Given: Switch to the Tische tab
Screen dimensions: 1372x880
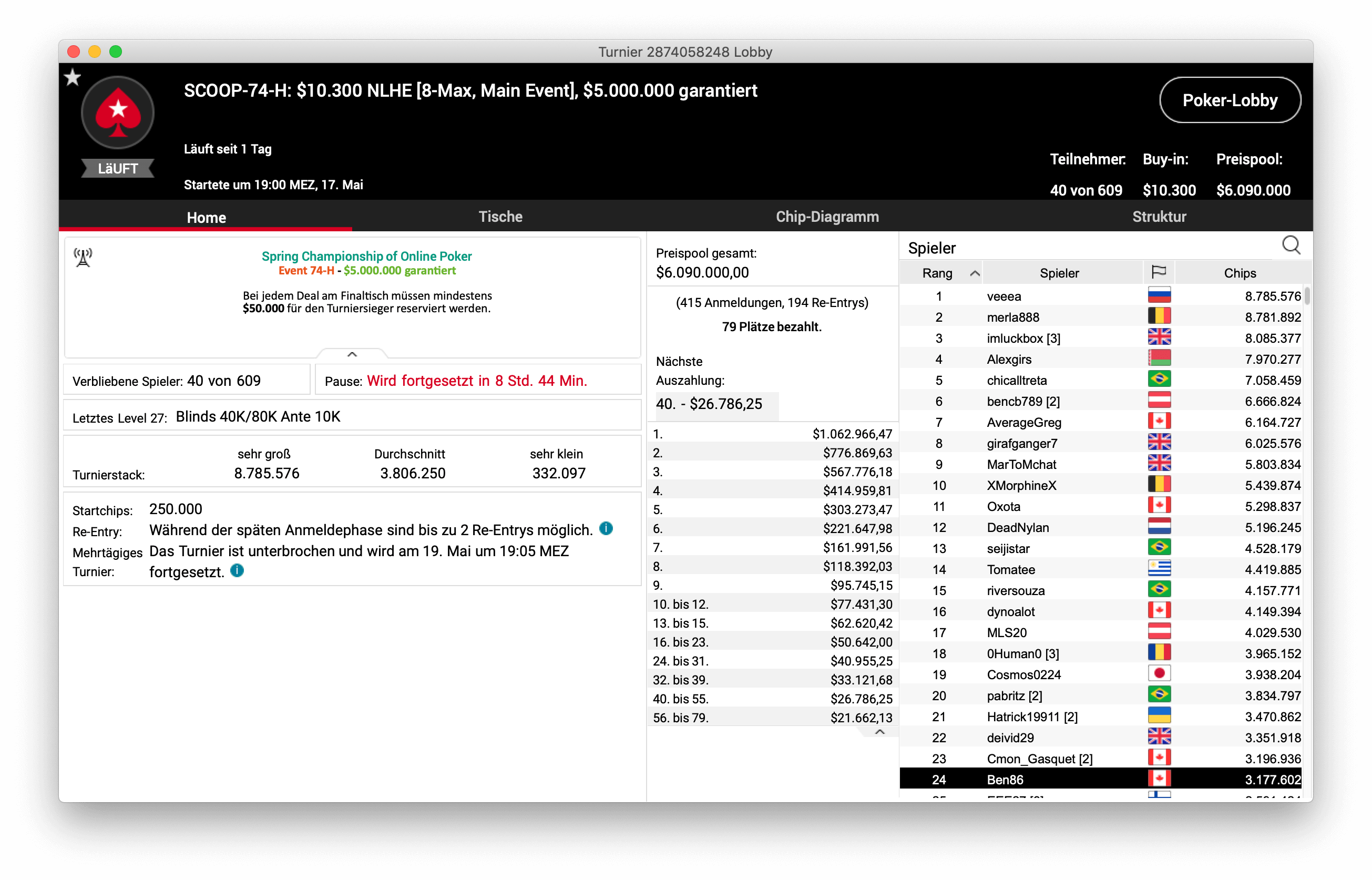Looking at the screenshot, I should (500, 217).
